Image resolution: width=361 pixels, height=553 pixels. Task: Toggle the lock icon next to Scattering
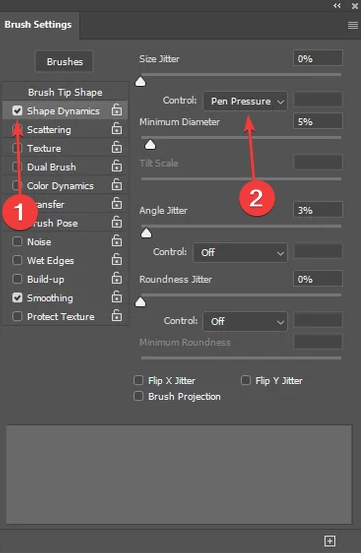point(117,129)
